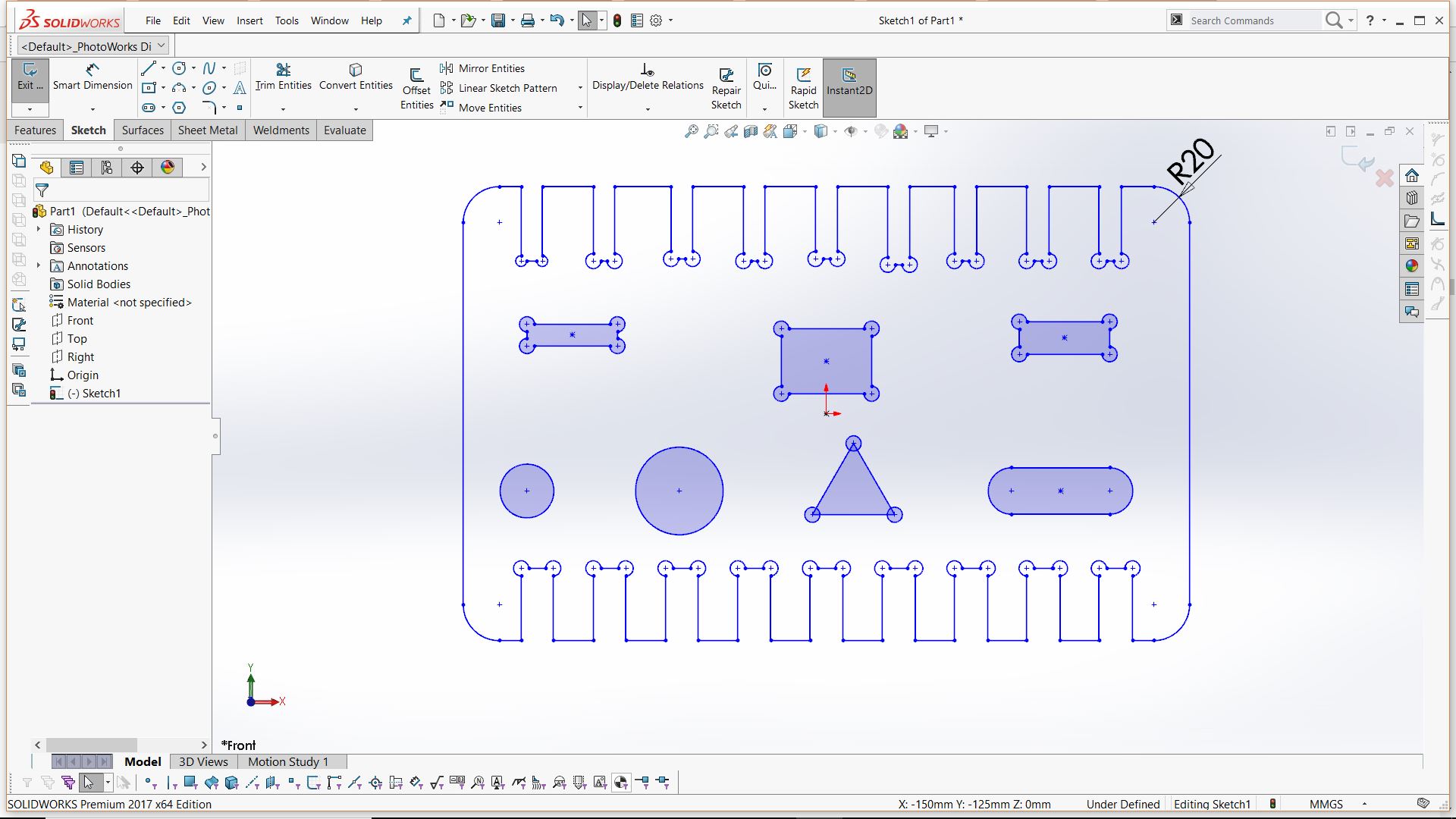Viewport: 1456px width, 819px height.
Task: Toggle the red sketch cancel X corner icon
Action: click(x=1384, y=178)
